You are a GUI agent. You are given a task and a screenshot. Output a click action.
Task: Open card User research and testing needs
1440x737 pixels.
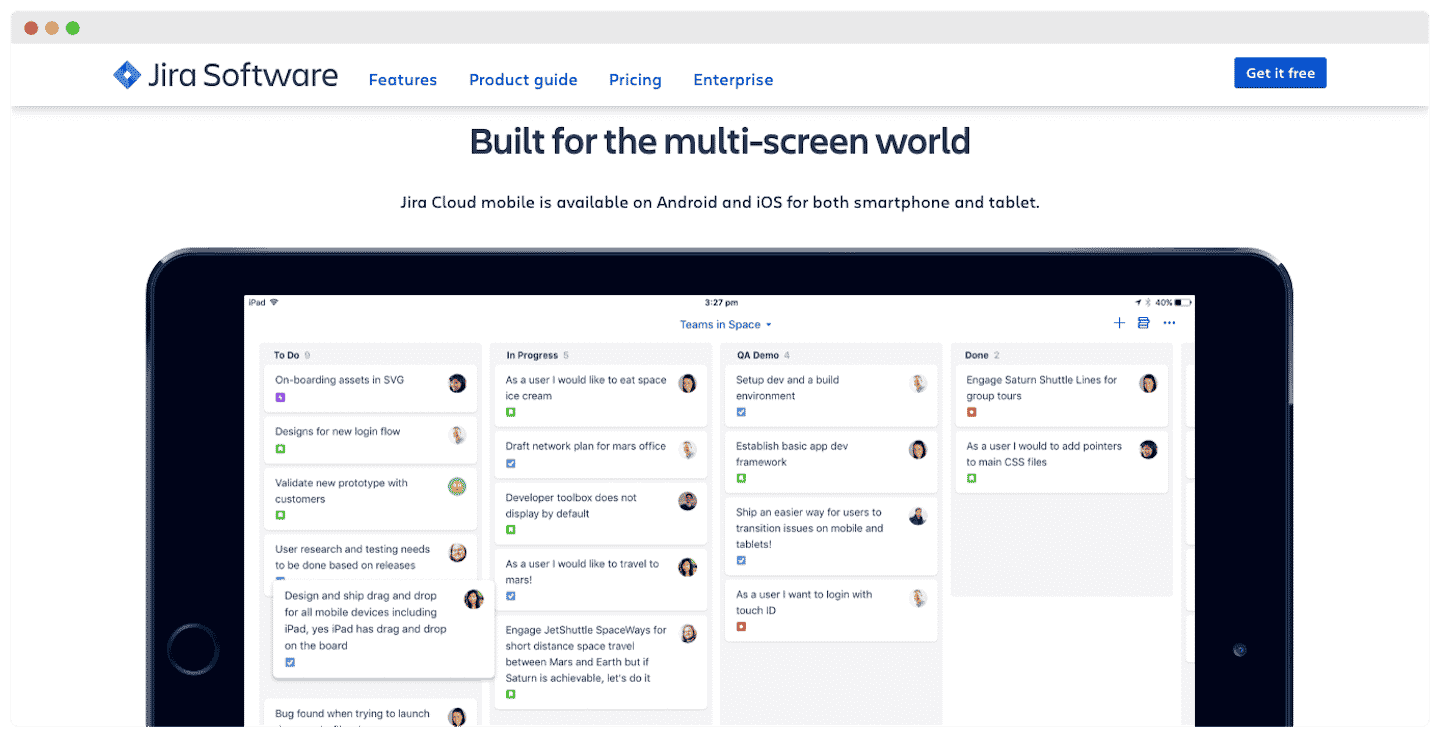click(370, 558)
